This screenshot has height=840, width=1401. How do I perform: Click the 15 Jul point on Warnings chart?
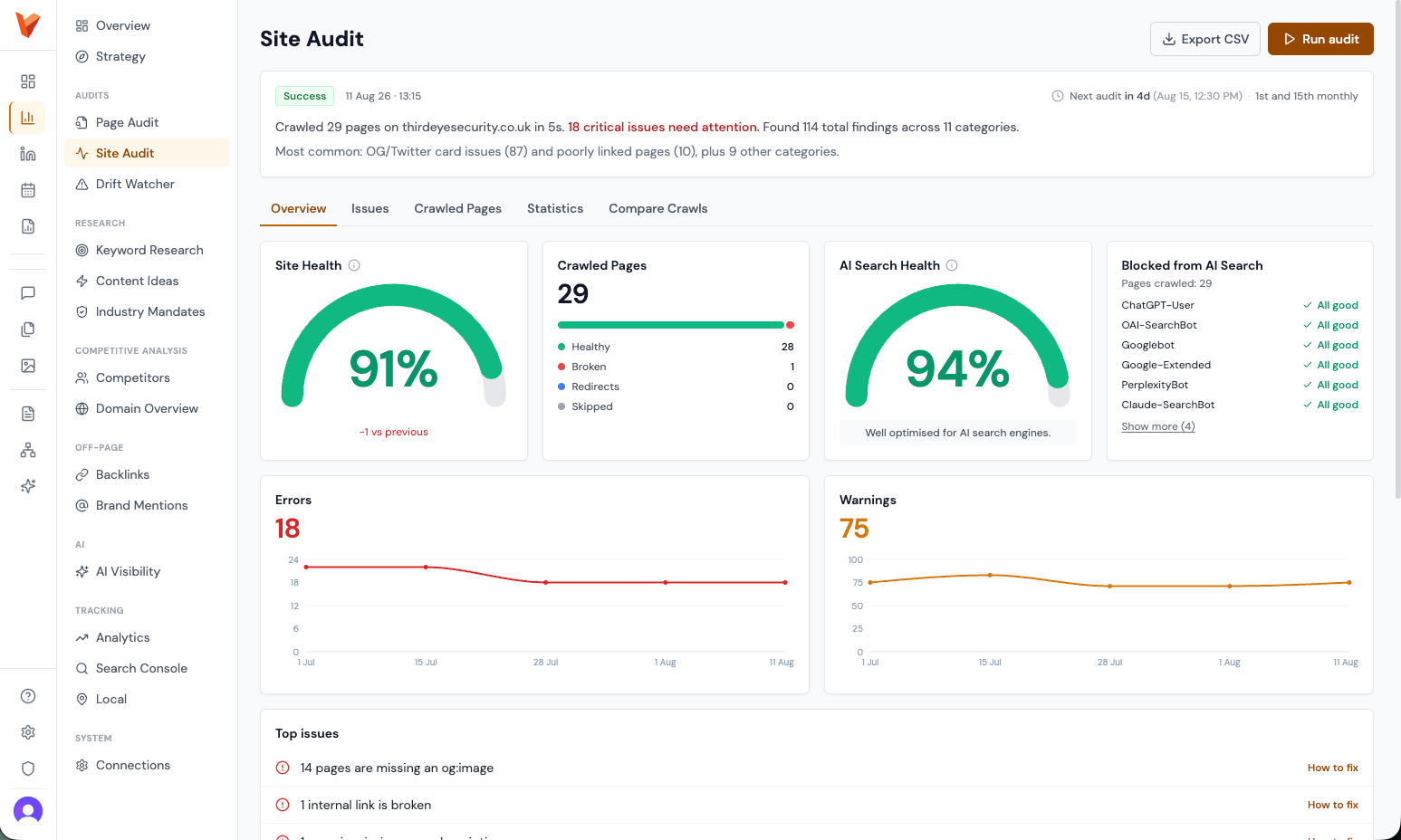pyautogui.click(x=990, y=575)
